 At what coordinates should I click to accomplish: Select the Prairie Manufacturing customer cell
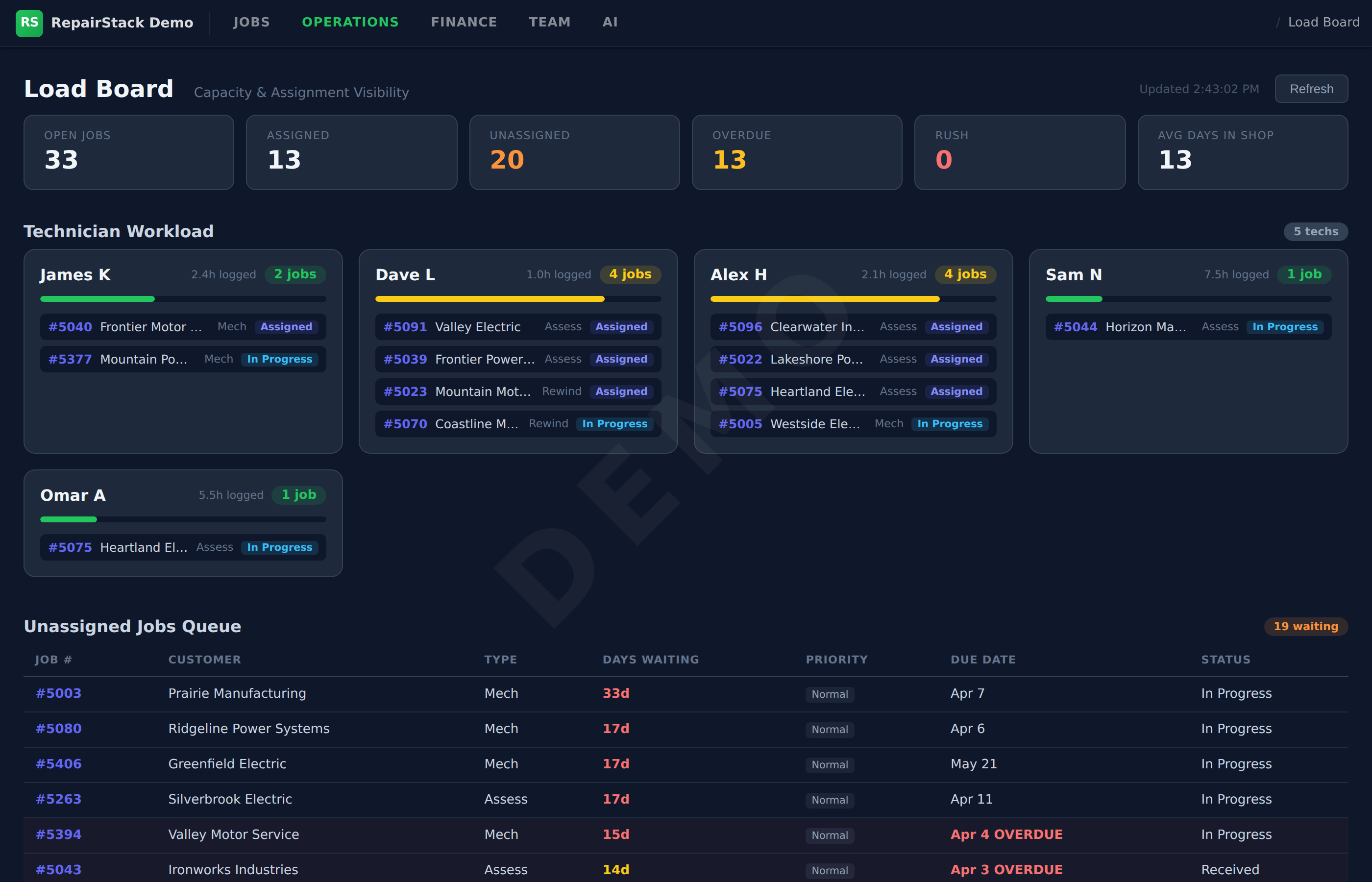[x=237, y=693]
